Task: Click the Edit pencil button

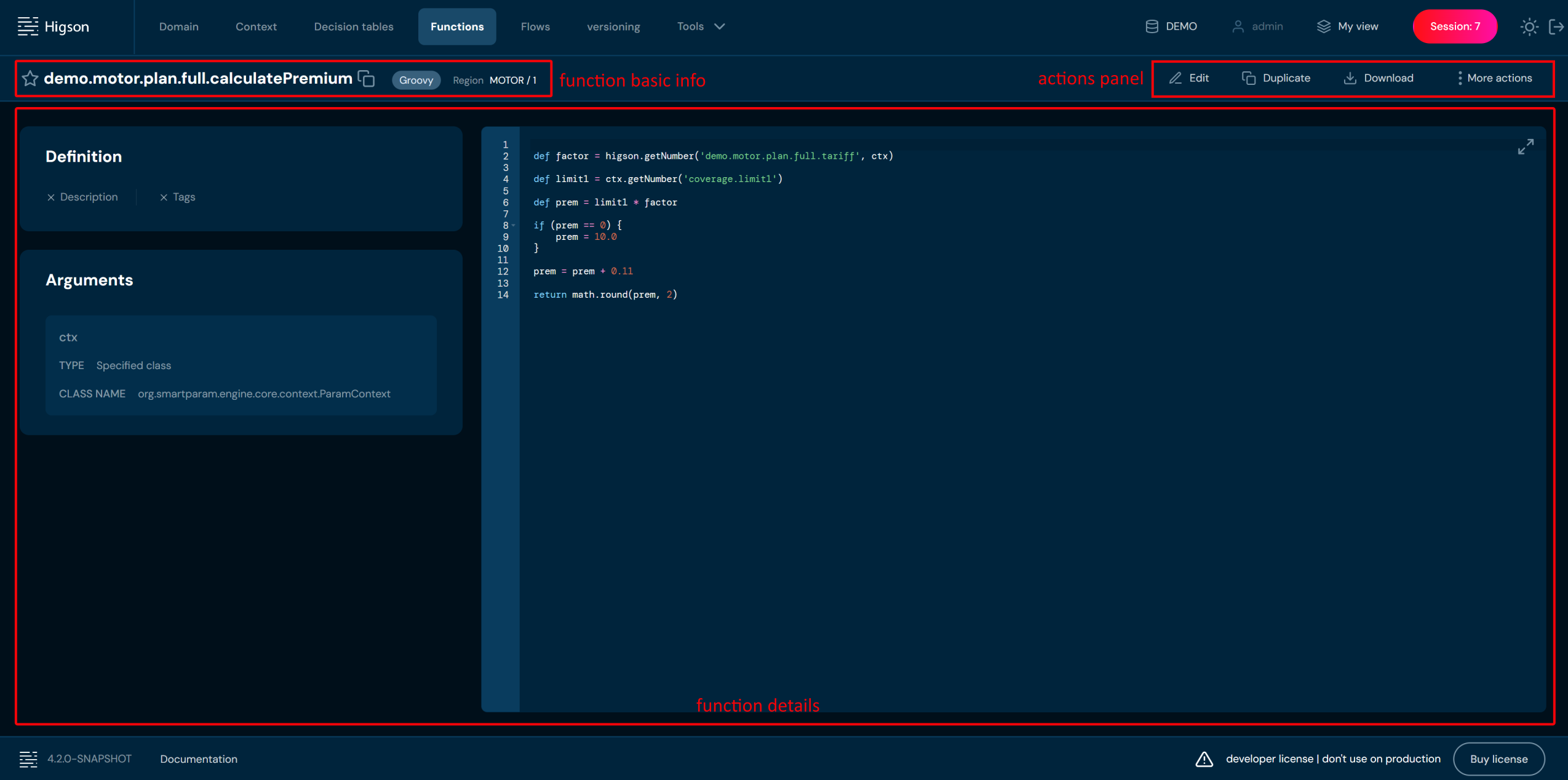Action: (x=1189, y=78)
